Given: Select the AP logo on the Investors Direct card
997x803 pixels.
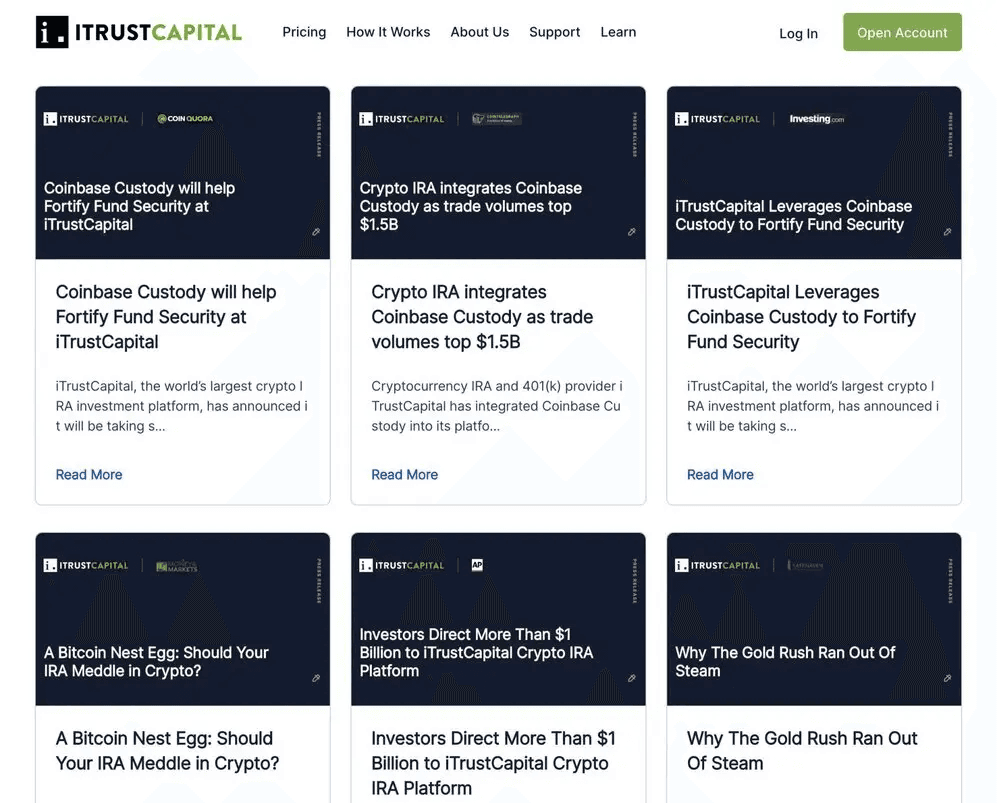Looking at the screenshot, I should pyautogui.click(x=477, y=564).
